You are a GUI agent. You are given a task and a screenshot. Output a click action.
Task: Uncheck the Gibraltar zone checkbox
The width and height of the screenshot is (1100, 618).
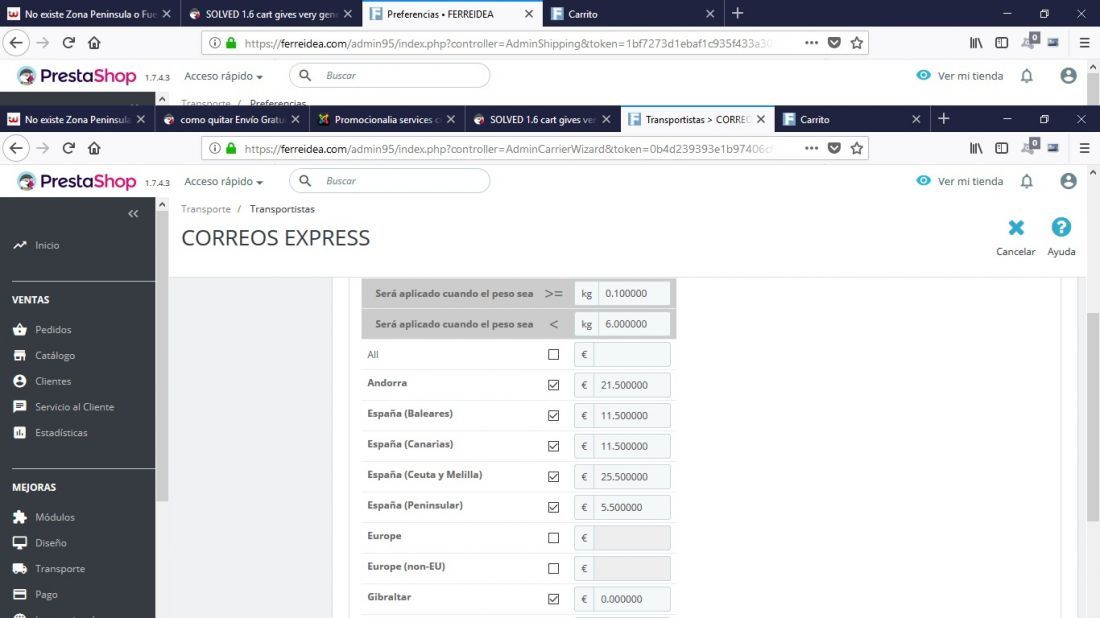[554, 599]
